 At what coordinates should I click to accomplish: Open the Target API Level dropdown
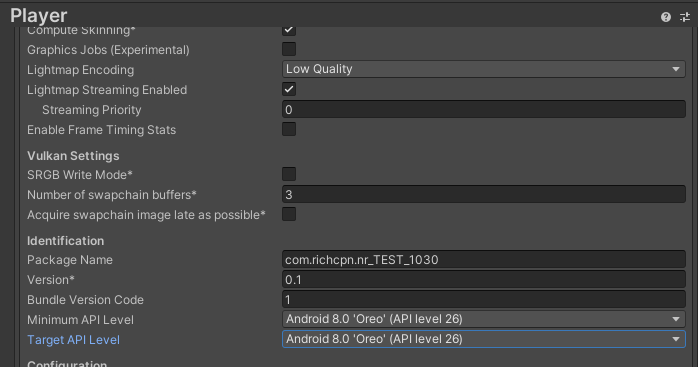484,339
